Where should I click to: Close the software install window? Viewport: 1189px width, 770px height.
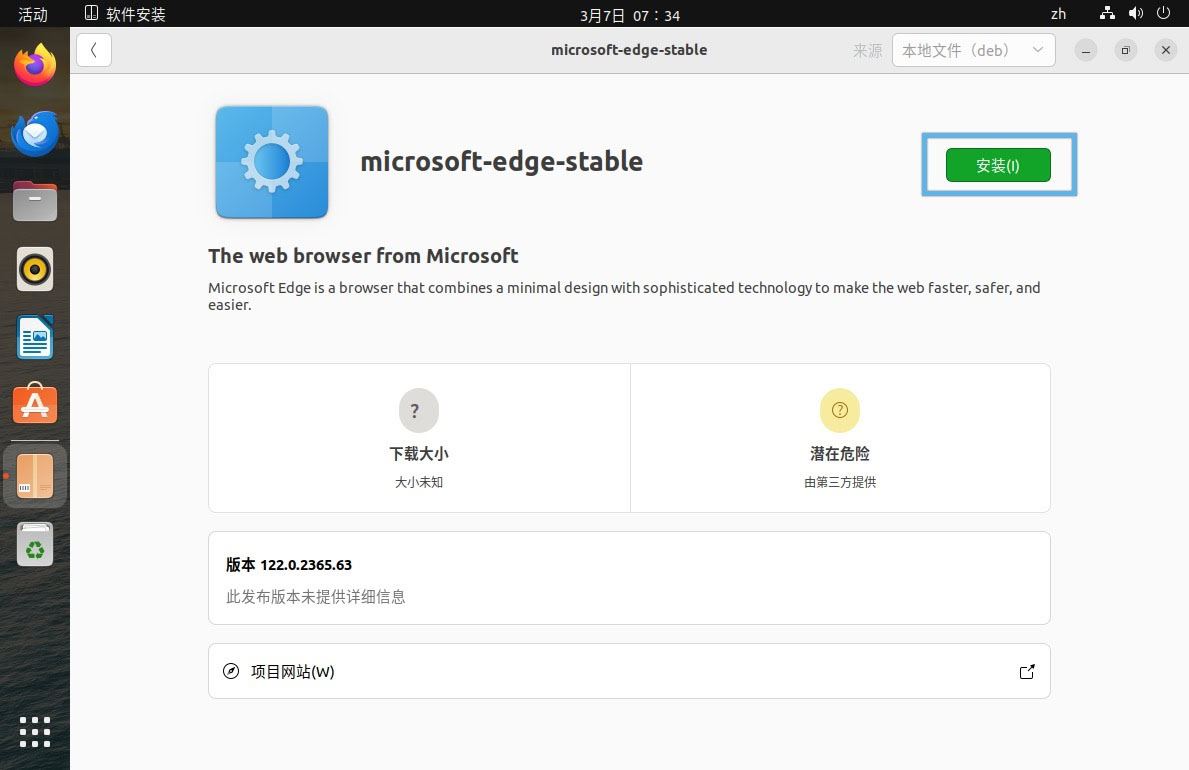[1165, 51]
